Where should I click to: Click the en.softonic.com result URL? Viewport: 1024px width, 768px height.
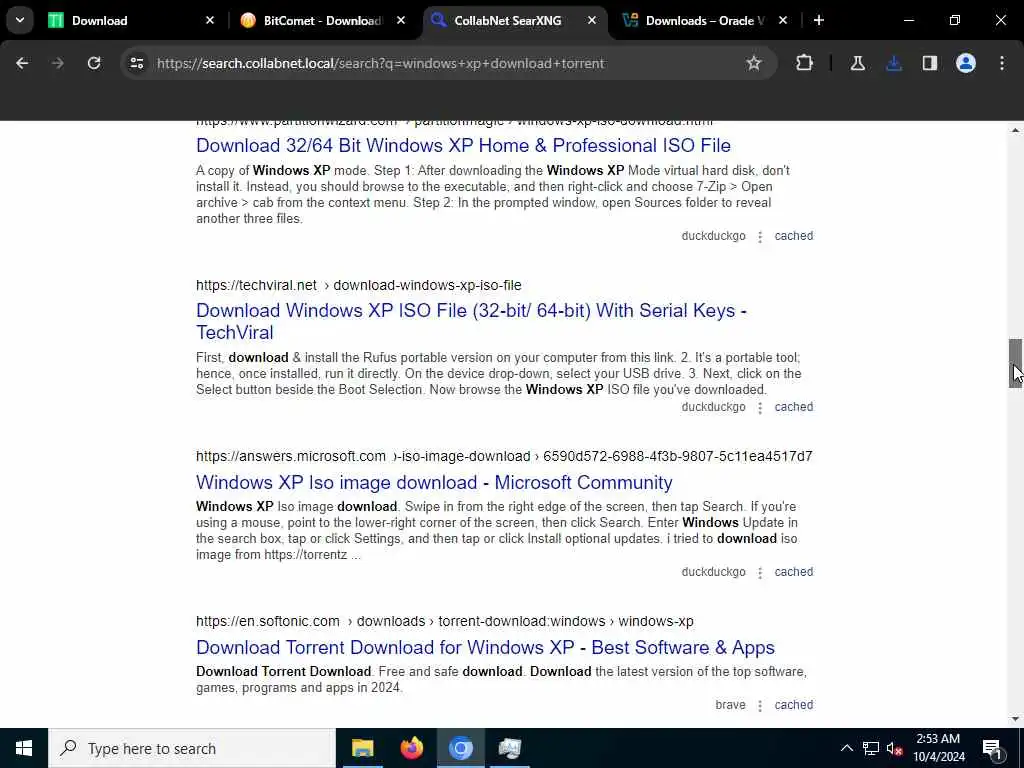point(445,621)
